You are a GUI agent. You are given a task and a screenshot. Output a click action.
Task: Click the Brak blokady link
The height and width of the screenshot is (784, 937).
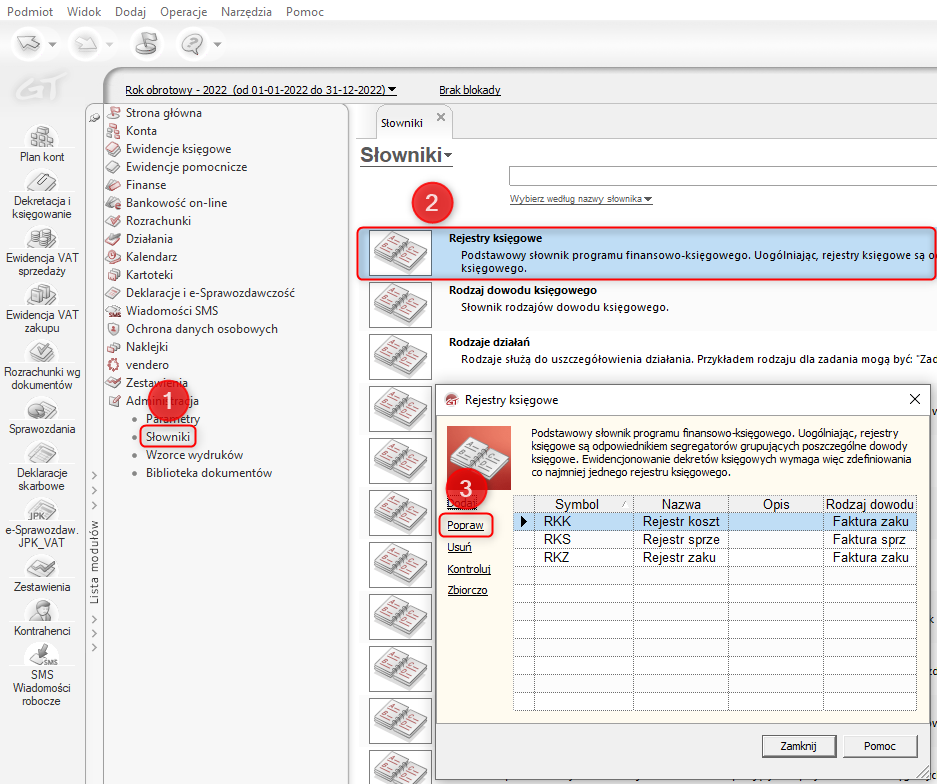pos(470,90)
